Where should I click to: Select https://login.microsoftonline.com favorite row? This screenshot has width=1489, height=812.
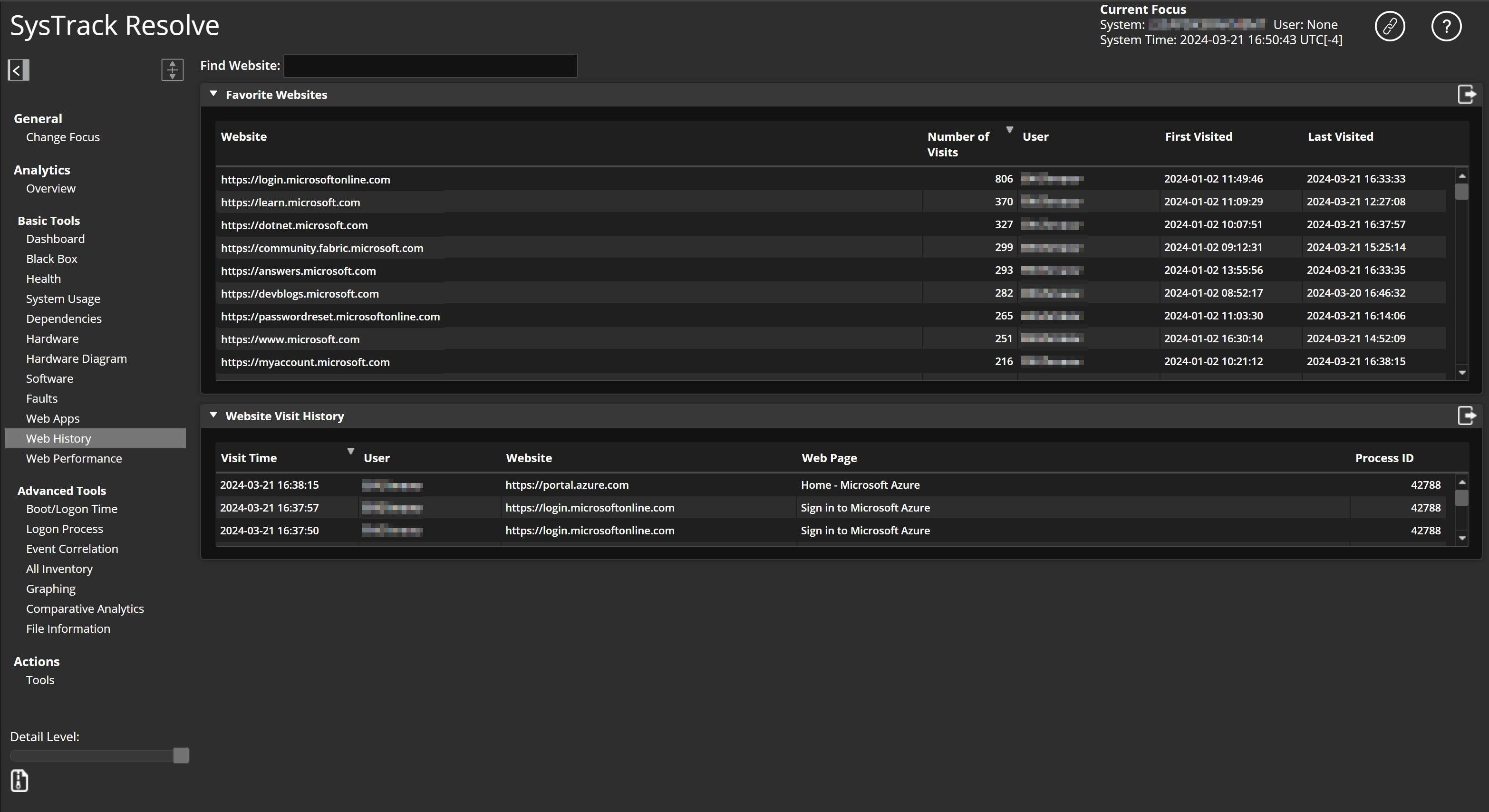coord(831,179)
